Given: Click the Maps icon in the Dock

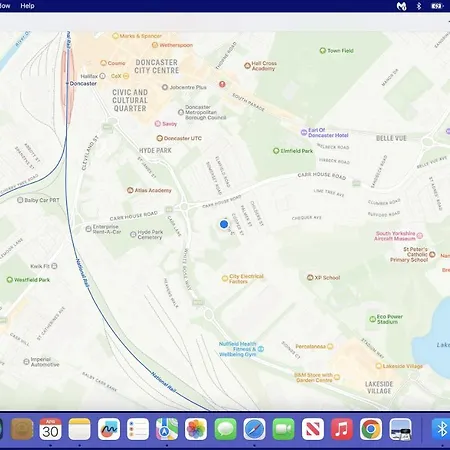Looking at the screenshot, I should coord(167,429).
